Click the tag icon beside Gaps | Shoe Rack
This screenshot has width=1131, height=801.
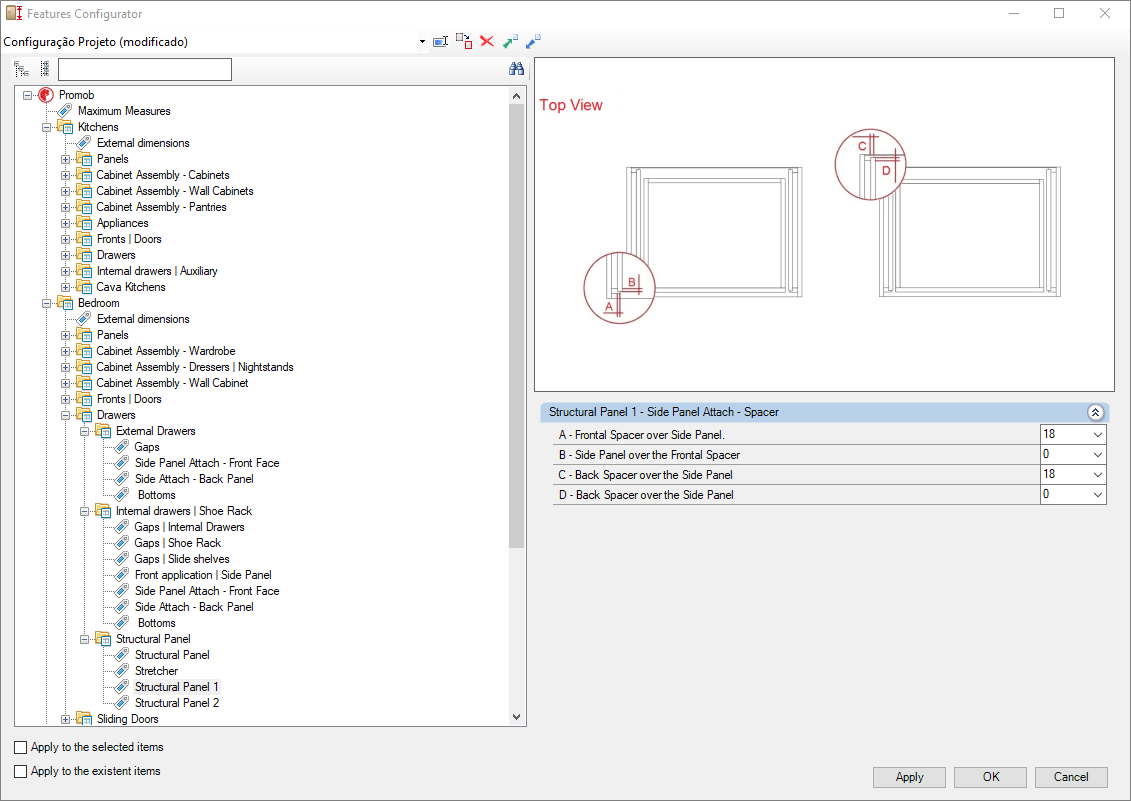122,543
